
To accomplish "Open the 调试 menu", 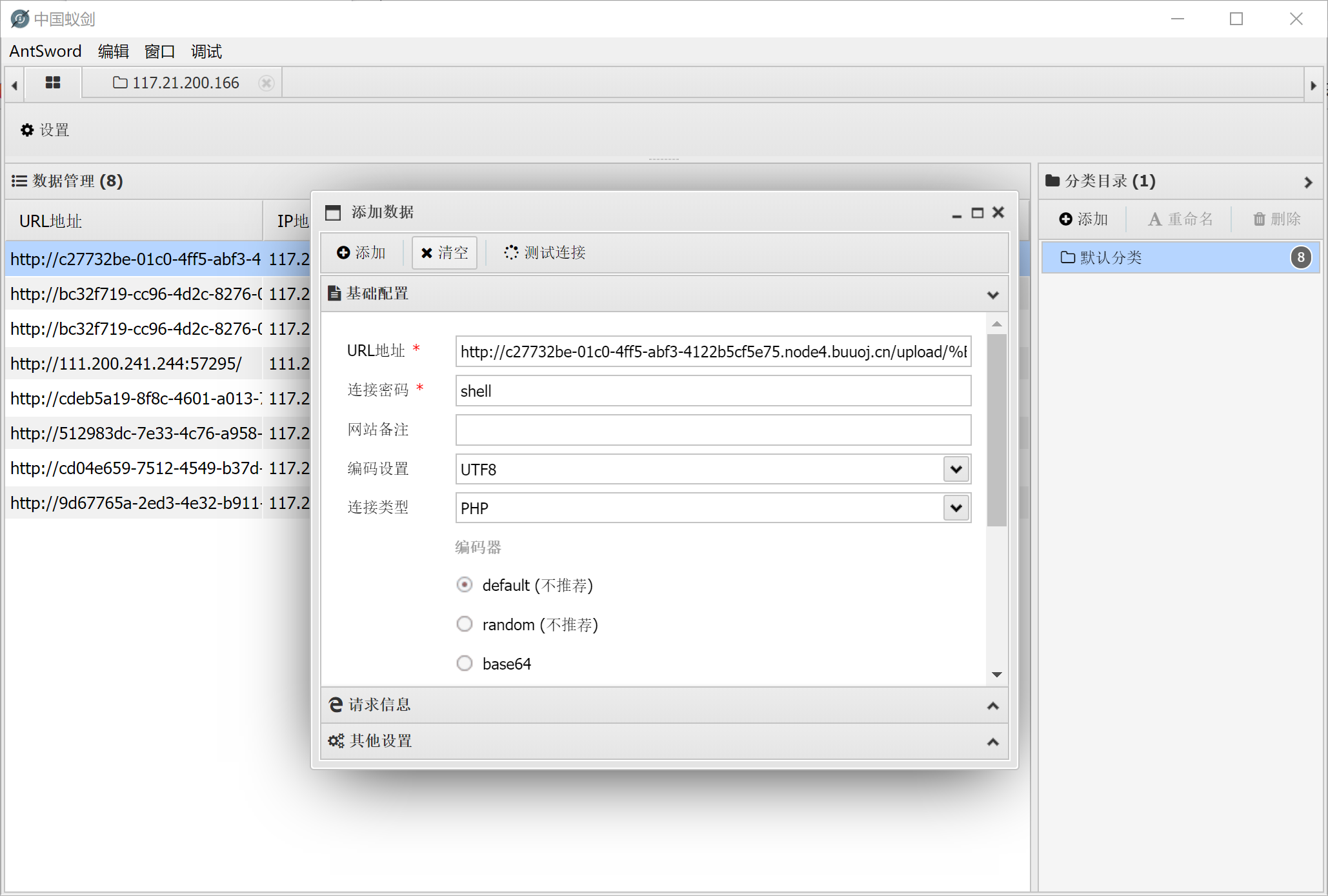I will [206, 52].
